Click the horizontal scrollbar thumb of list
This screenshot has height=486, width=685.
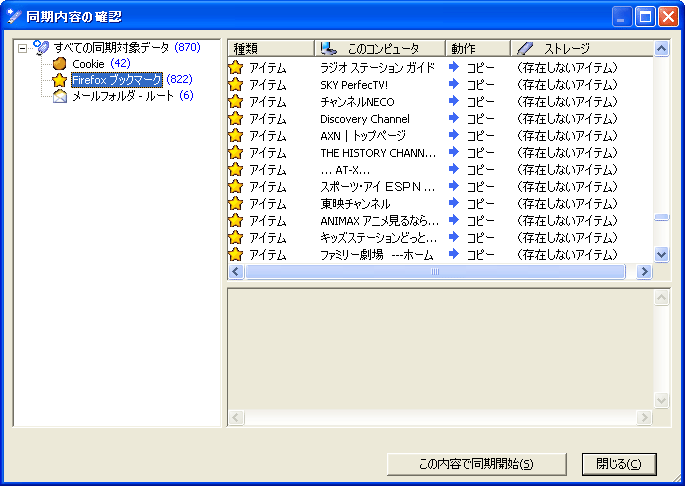(x=435, y=271)
